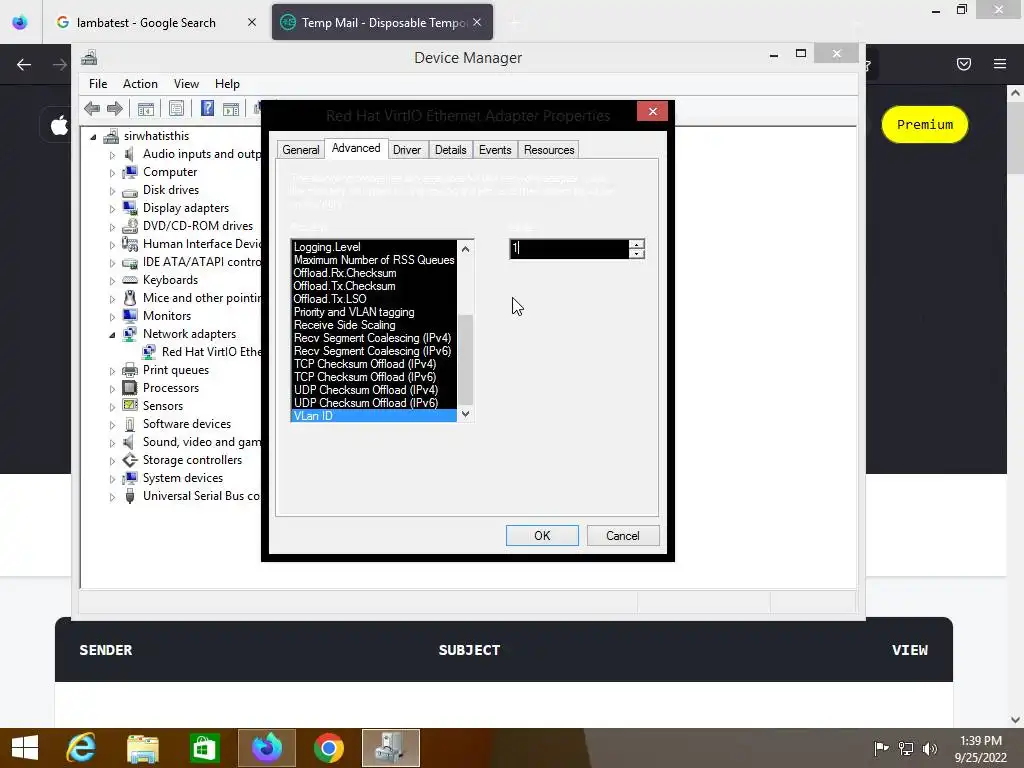Click the Windows Start button
This screenshot has width=1024, height=768.
tap(25, 748)
